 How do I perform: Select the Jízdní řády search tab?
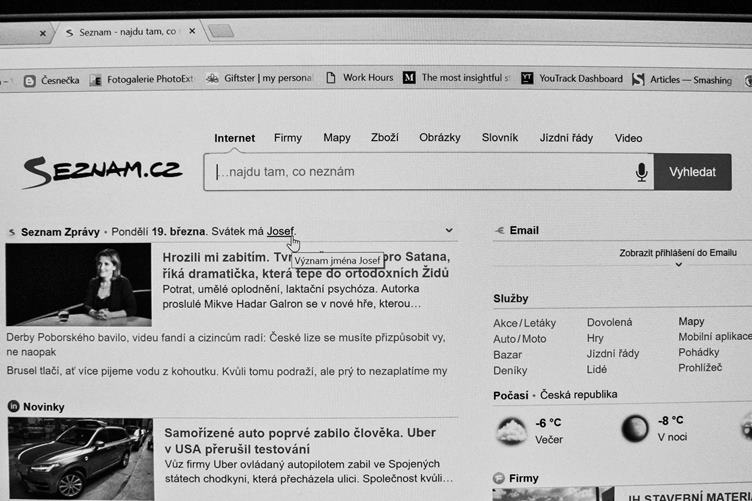[566, 138]
